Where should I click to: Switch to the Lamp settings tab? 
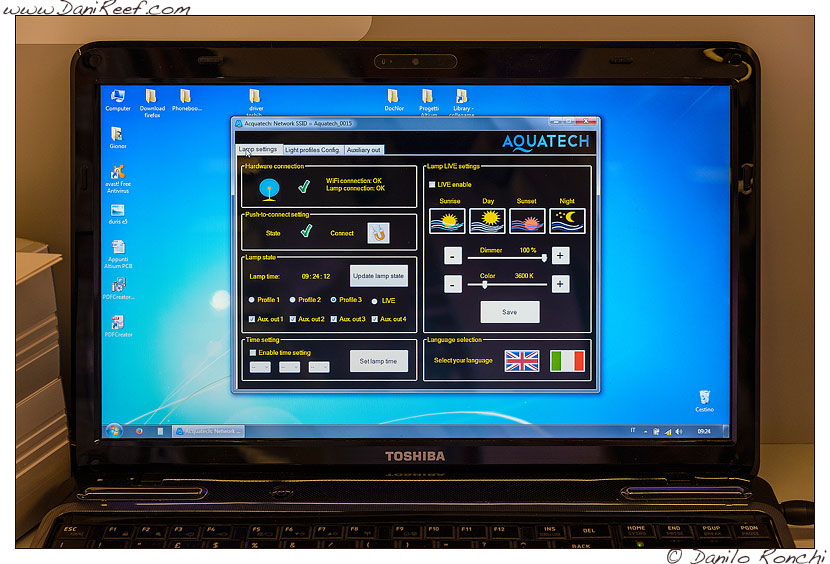pos(258,149)
